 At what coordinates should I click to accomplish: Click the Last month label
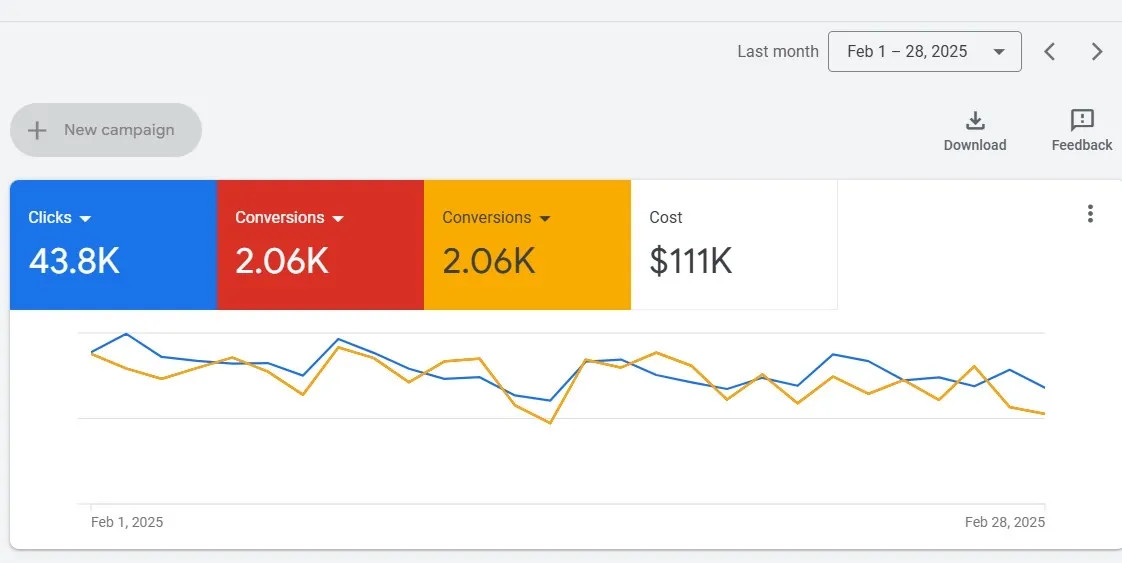point(778,52)
